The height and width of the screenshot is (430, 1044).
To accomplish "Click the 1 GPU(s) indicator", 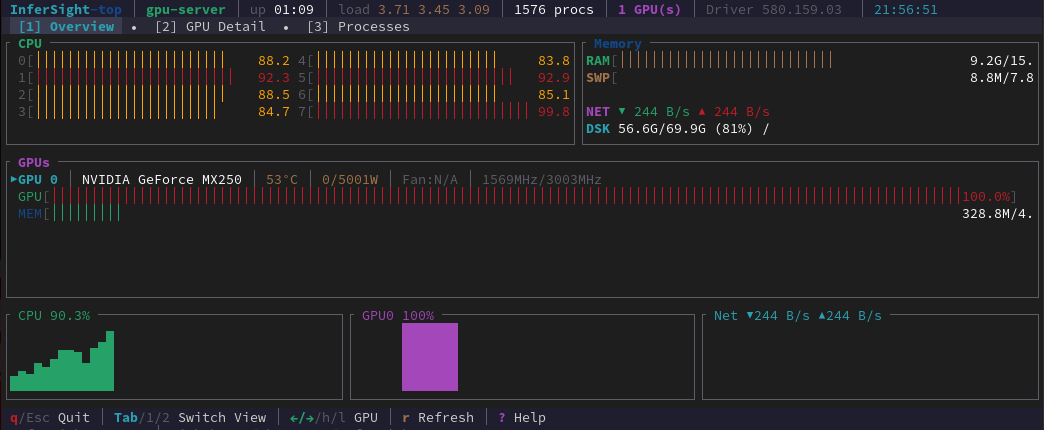I will pyautogui.click(x=650, y=9).
